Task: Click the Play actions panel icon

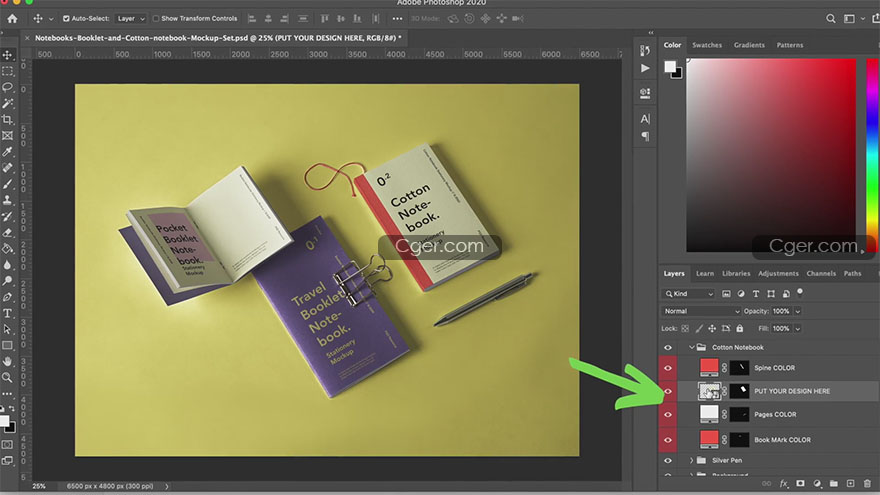Action: pos(645,68)
